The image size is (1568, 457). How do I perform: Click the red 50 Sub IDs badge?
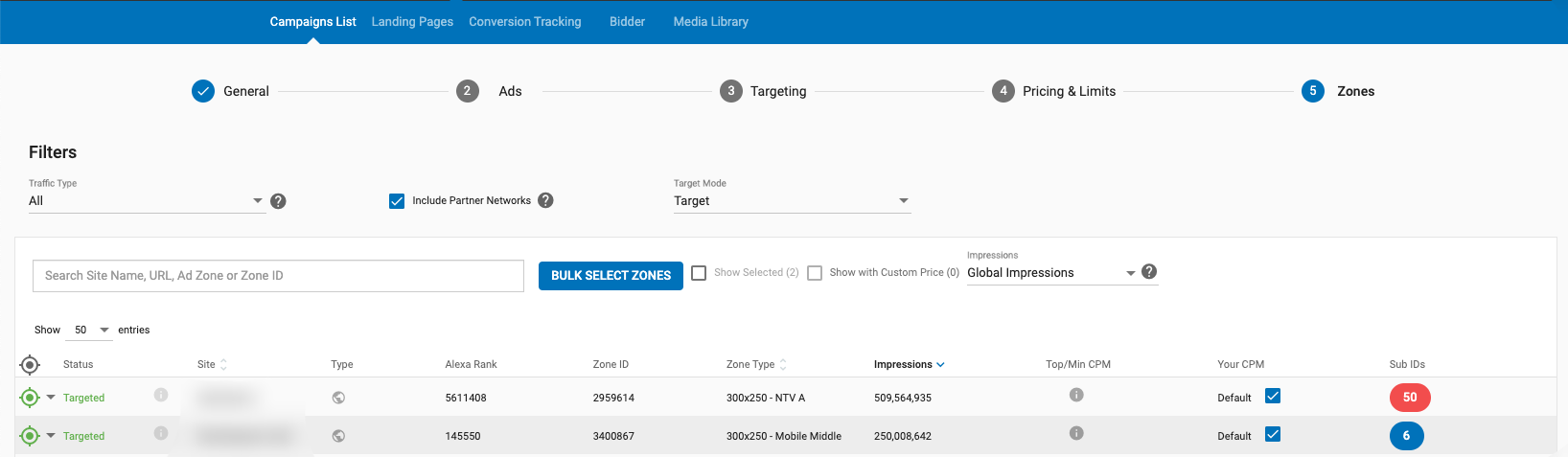(x=1409, y=398)
